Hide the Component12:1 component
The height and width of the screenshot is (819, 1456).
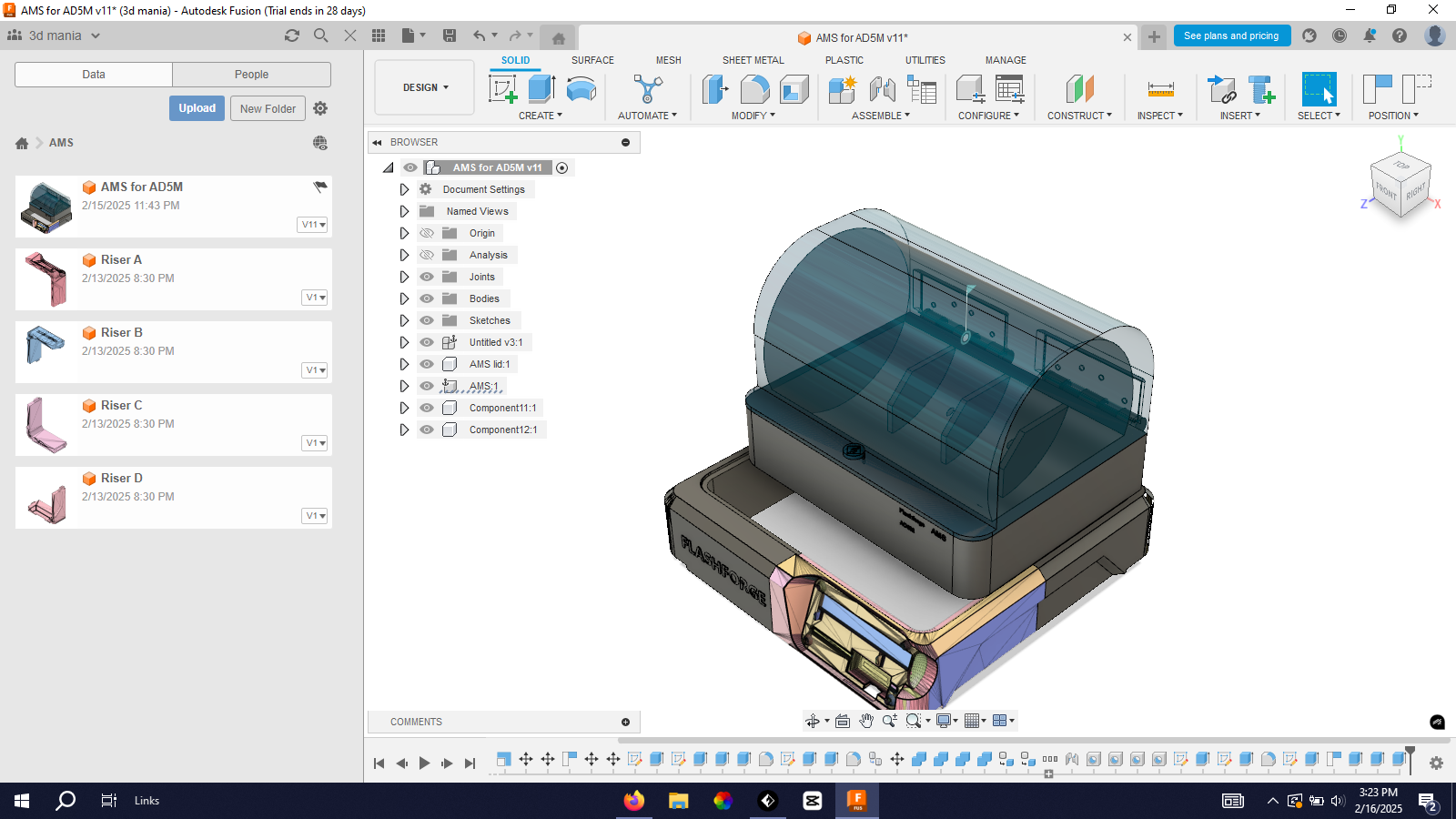[427, 430]
